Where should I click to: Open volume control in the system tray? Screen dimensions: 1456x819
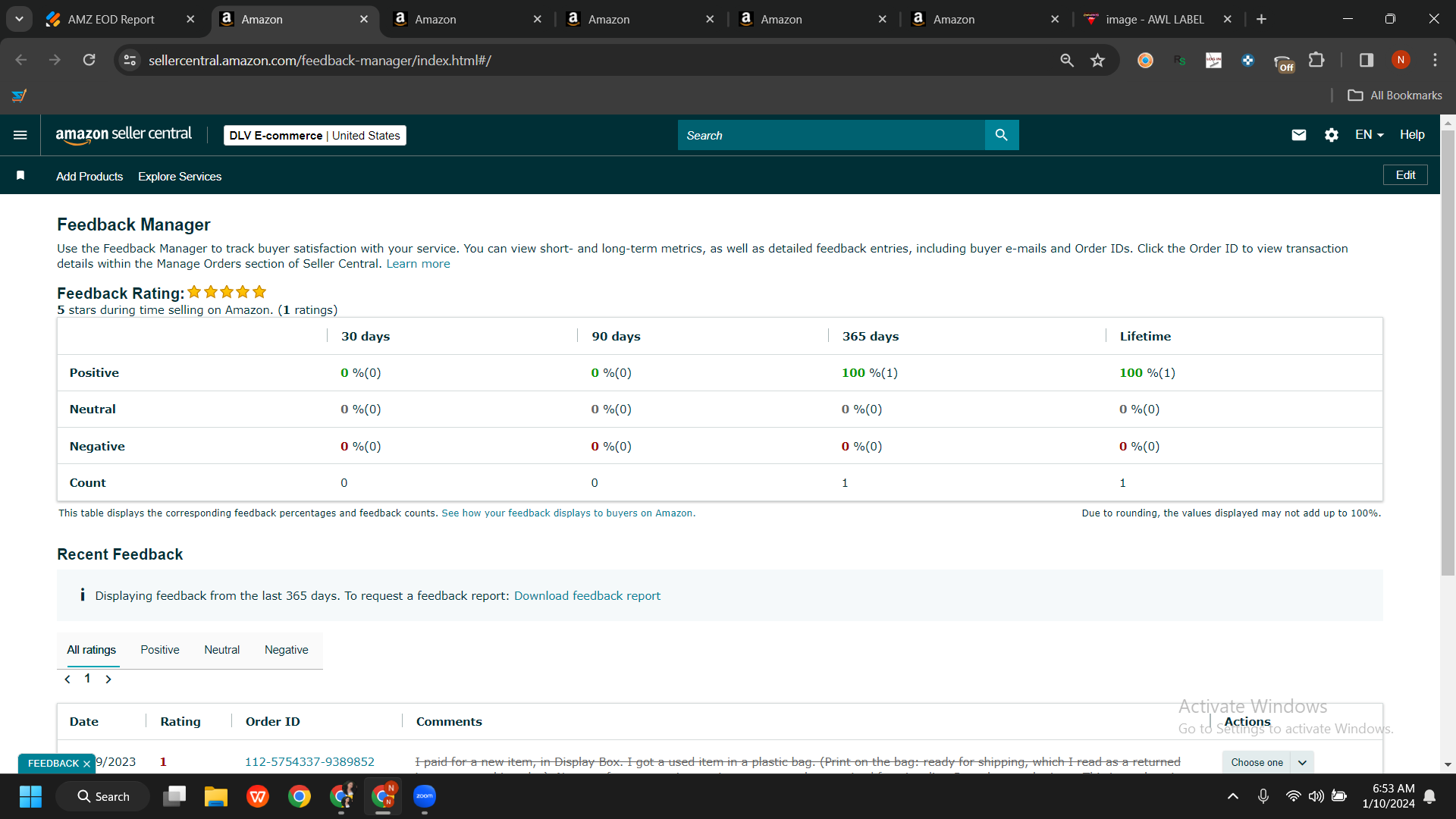click(x=1316, y=796)
